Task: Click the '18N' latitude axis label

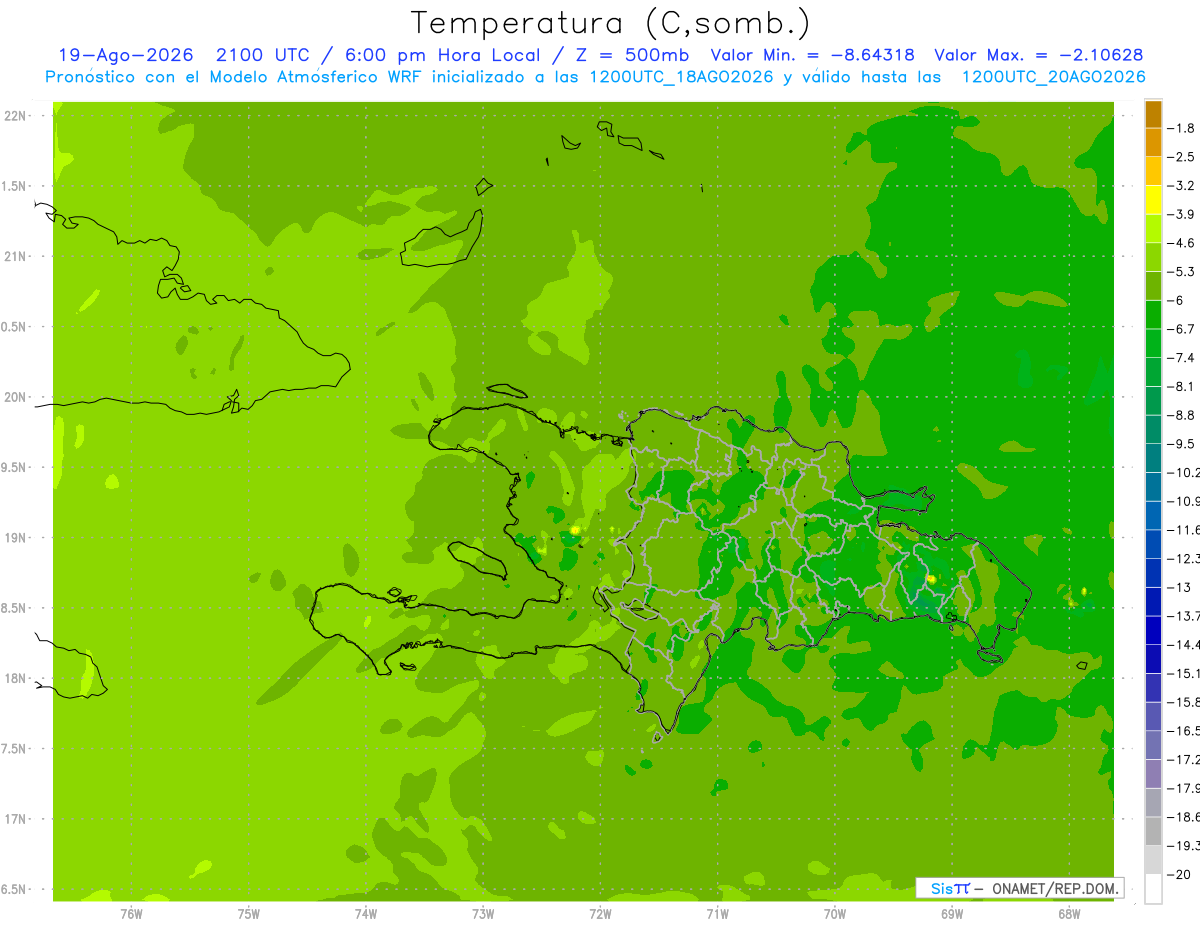Action: 14,679
